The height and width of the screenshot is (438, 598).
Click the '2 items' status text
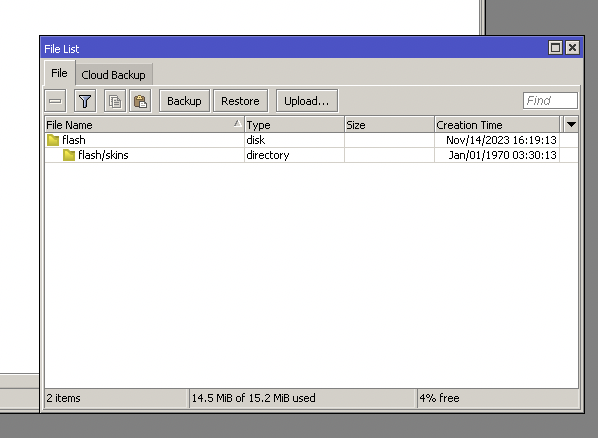point(63,398)
